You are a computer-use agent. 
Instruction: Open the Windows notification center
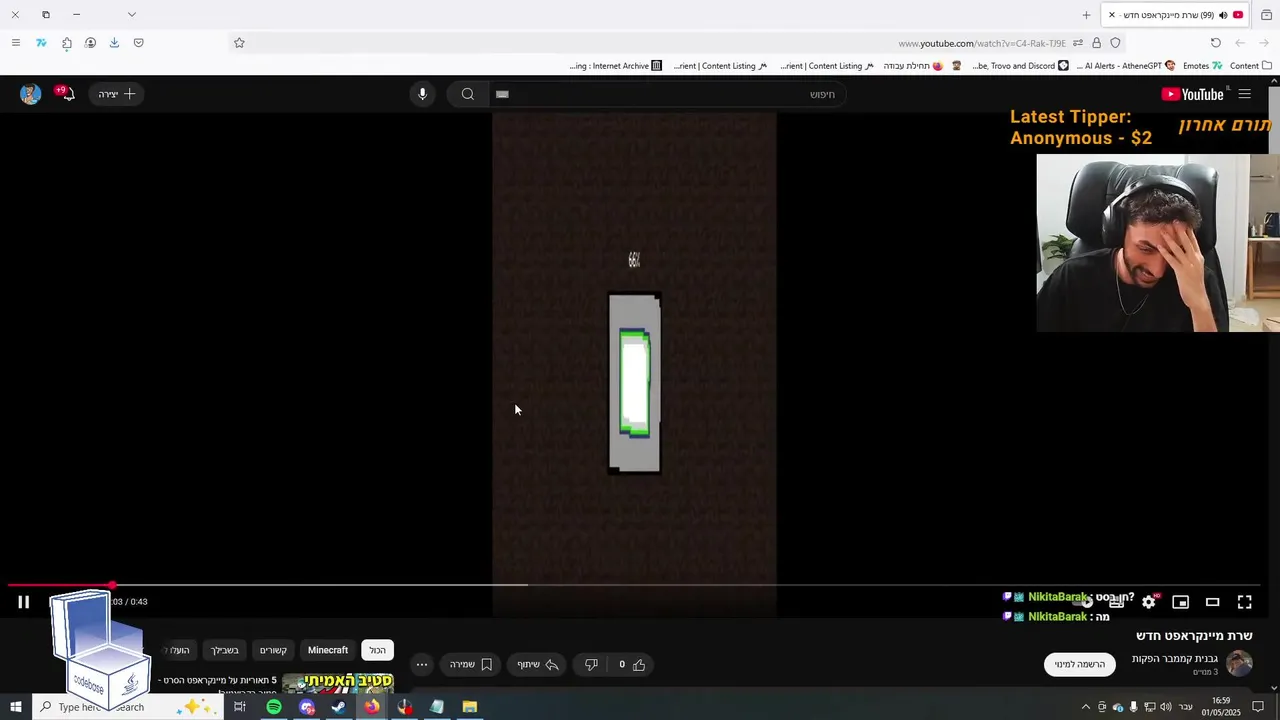(x=1259, y=707)
